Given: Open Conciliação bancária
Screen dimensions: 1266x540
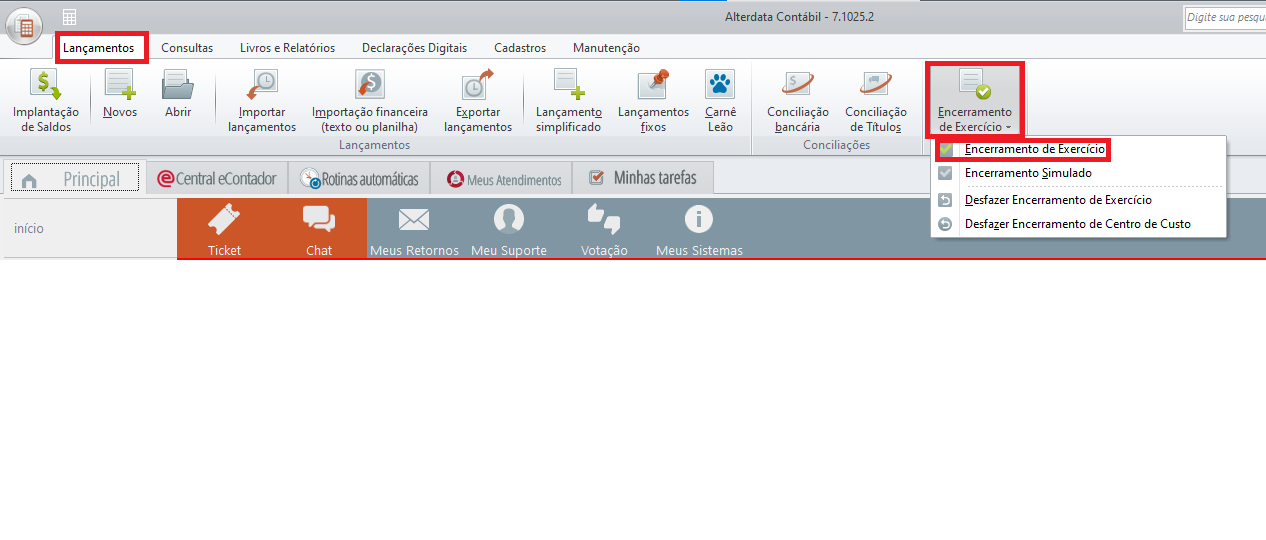Looking at the screenshot, I should pos(797,102).
